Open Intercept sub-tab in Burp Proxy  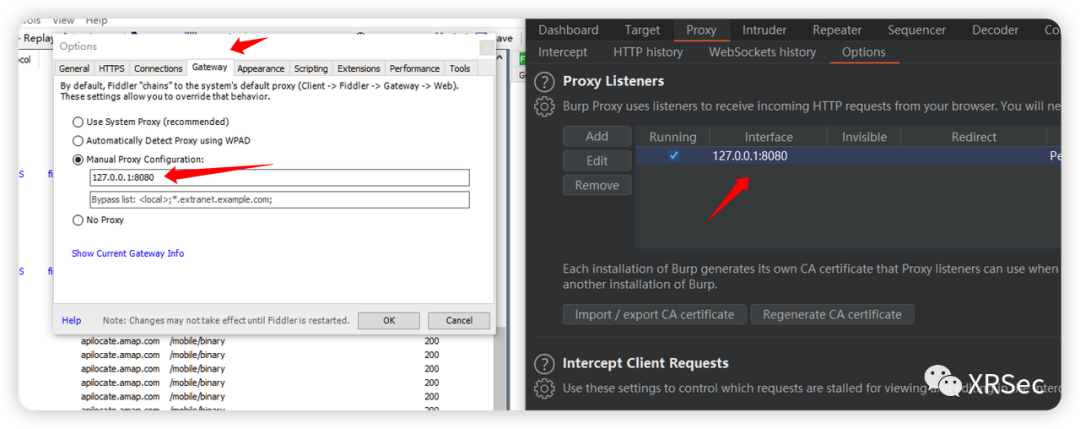563,52
